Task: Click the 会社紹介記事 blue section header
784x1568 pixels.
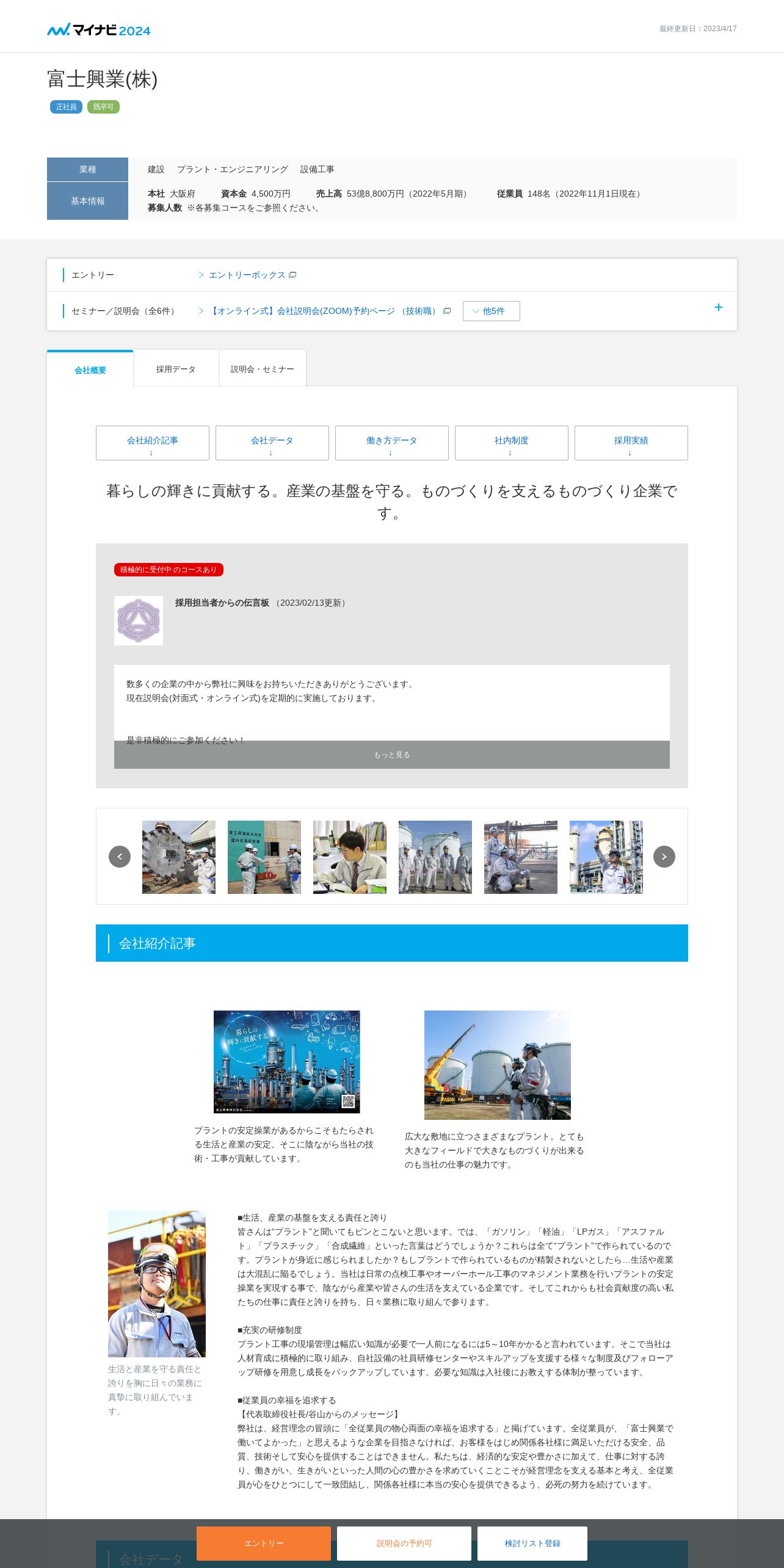Action: pyautogui.click(x=392, y=943)
